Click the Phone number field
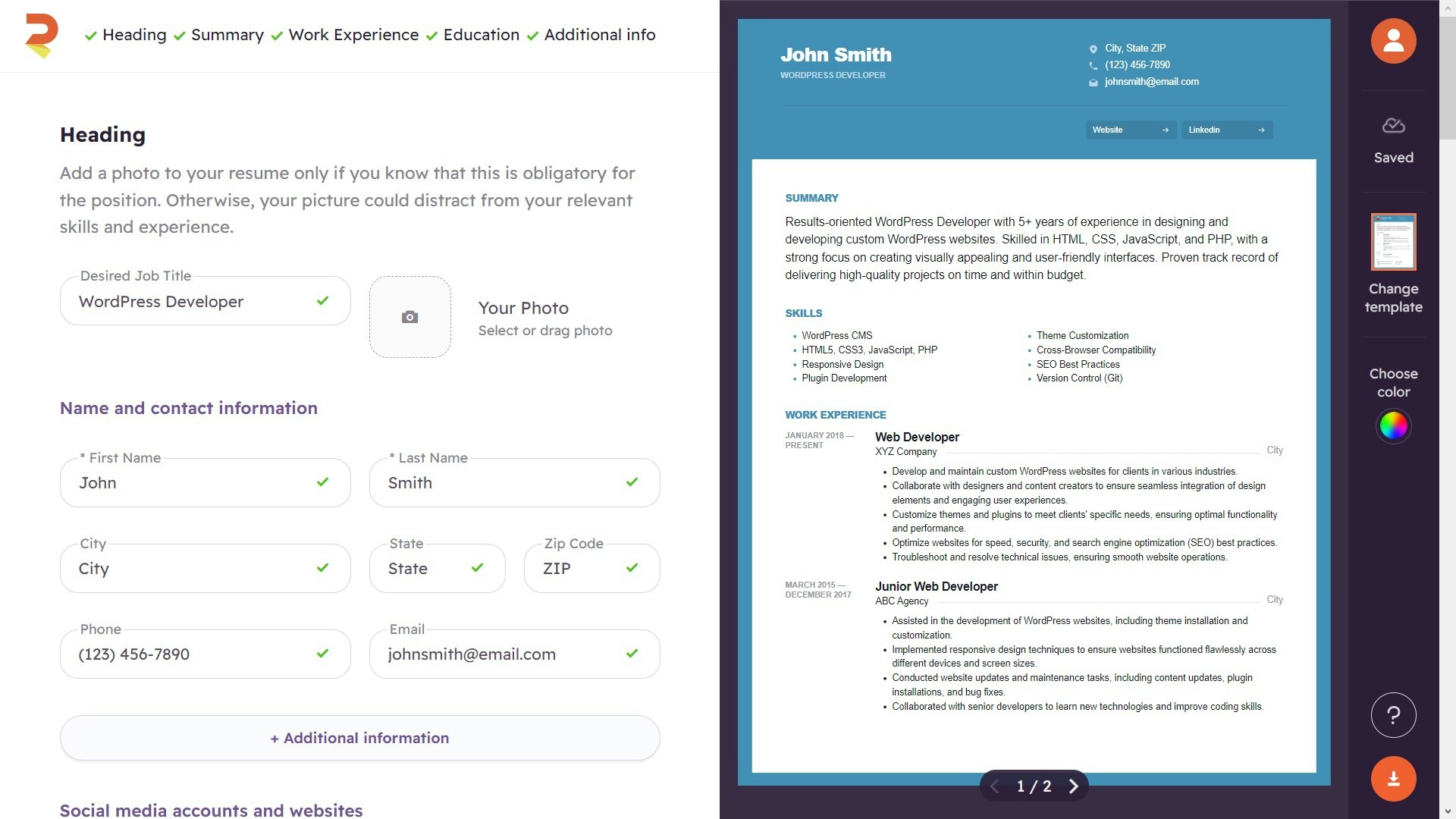Screen dimensions: 1456x819 pos(205,654)
